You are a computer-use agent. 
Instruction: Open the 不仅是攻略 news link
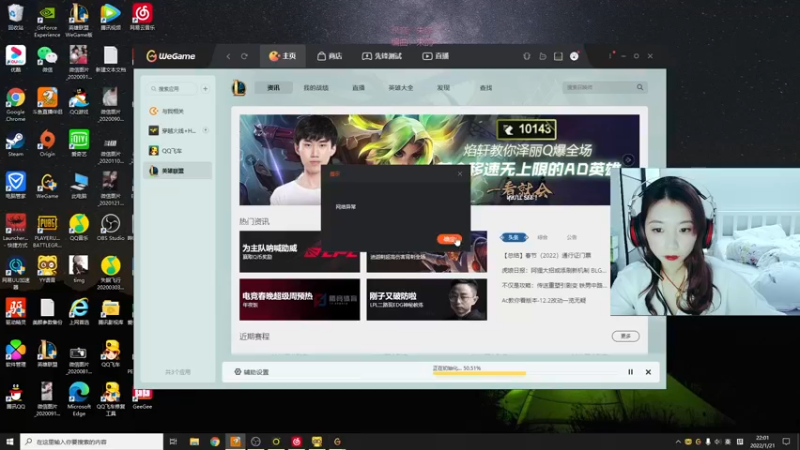(554, 285)
